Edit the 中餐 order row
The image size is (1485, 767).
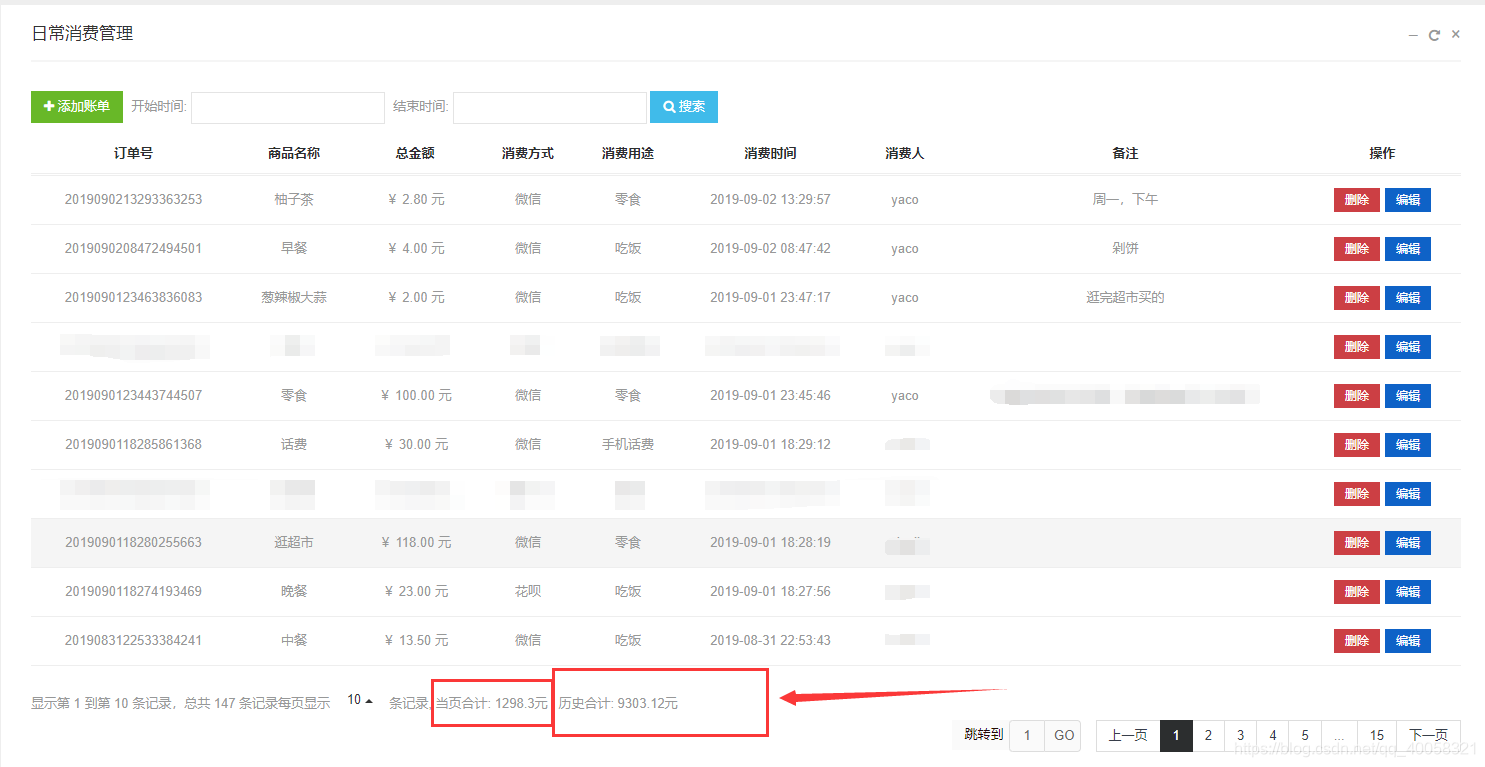(1408, 641)
